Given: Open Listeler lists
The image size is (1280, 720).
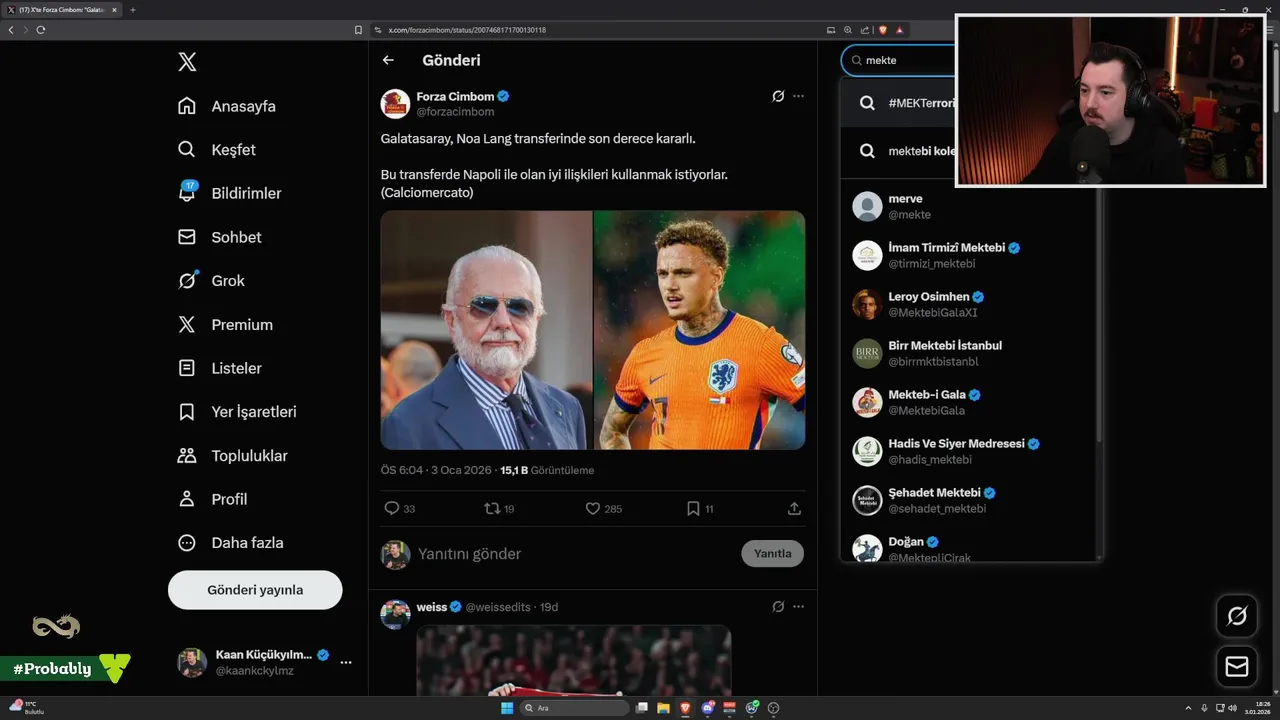Looking at the screenshot, I should coord(220,368).
